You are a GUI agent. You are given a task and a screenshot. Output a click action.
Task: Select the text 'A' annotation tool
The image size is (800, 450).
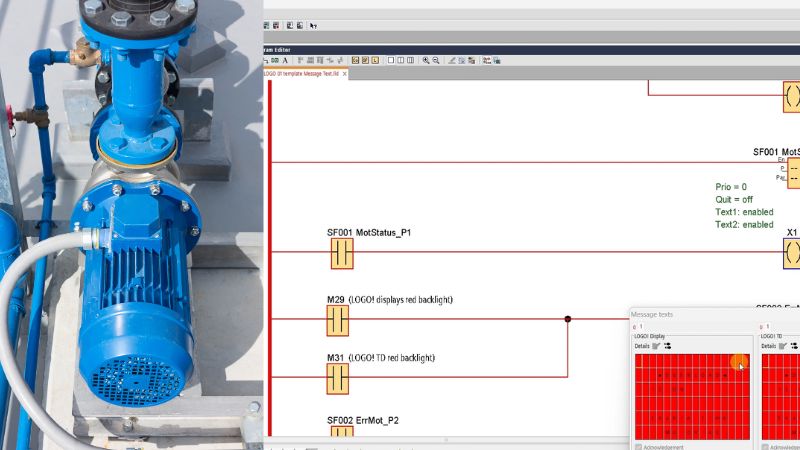click(x=285, y=61)
